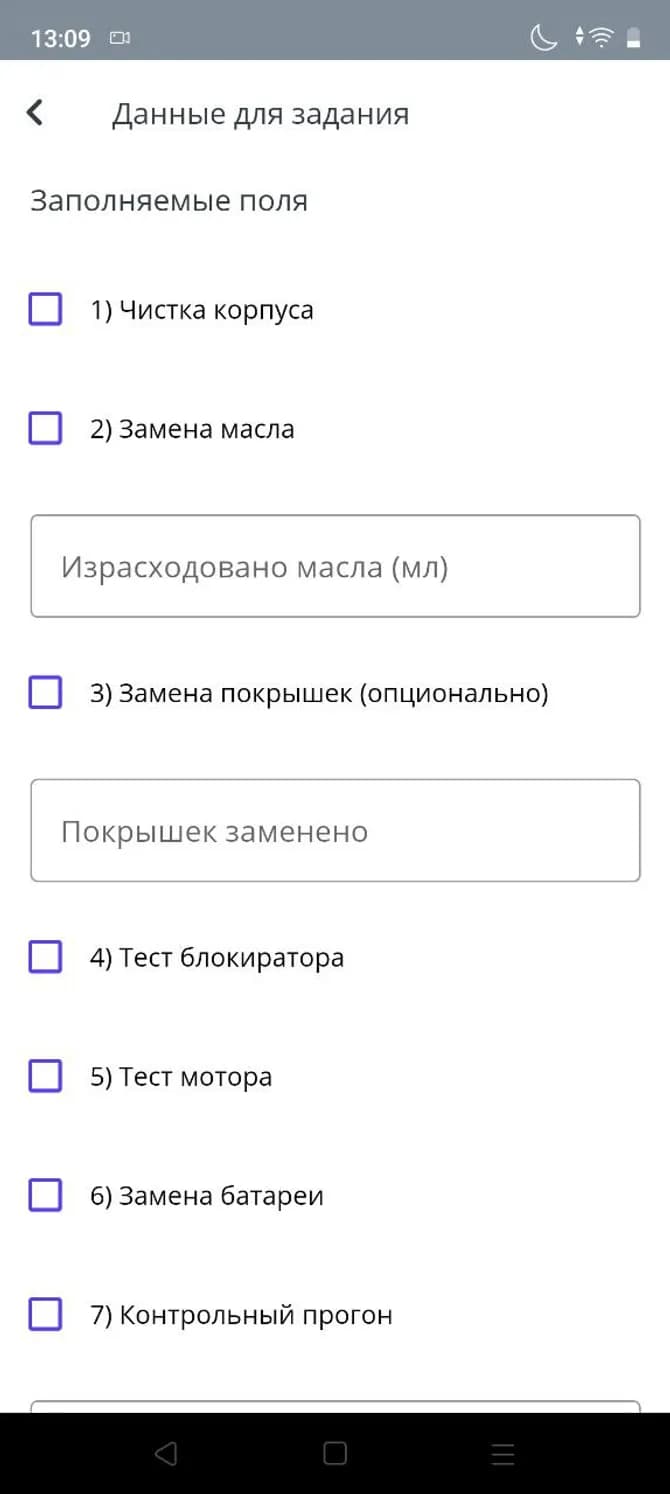Focus the 'Покрышек заменено' input field
The width and height of the screenshot is (670, 1494).
coord(335,830)
